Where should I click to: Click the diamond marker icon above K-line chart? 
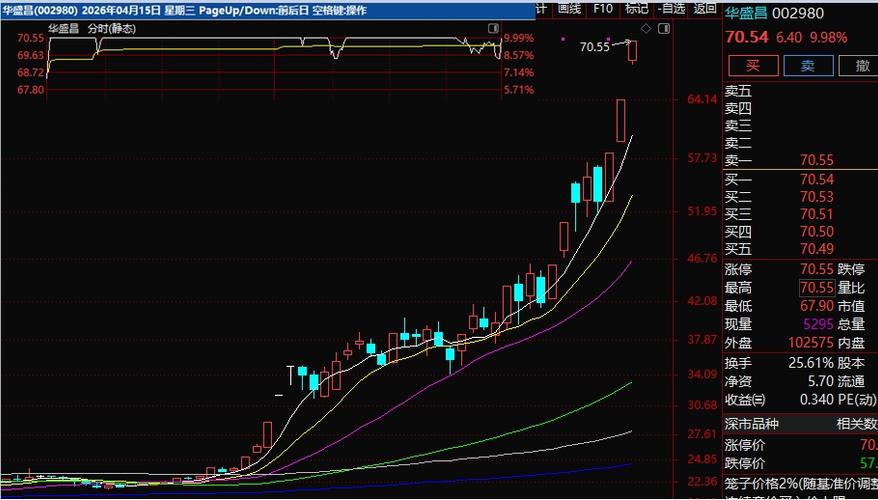pyautogui.click(x=646, y=29)
